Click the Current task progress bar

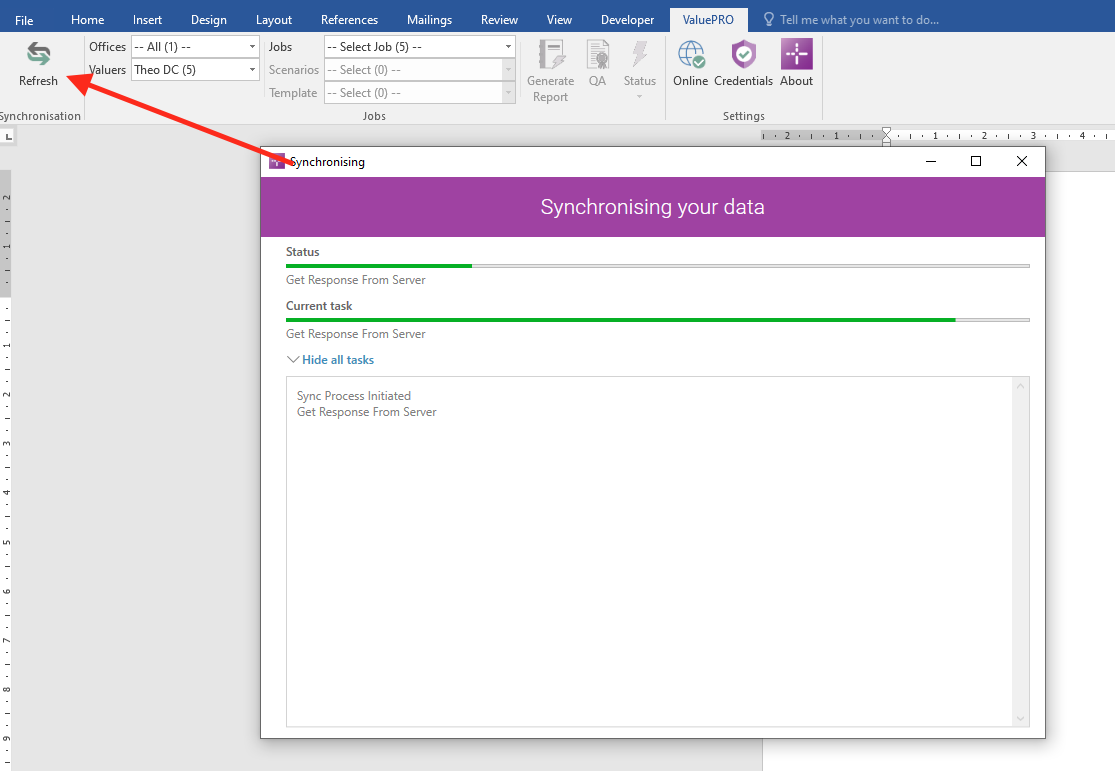pyautogui.click(x=658, y=320)
